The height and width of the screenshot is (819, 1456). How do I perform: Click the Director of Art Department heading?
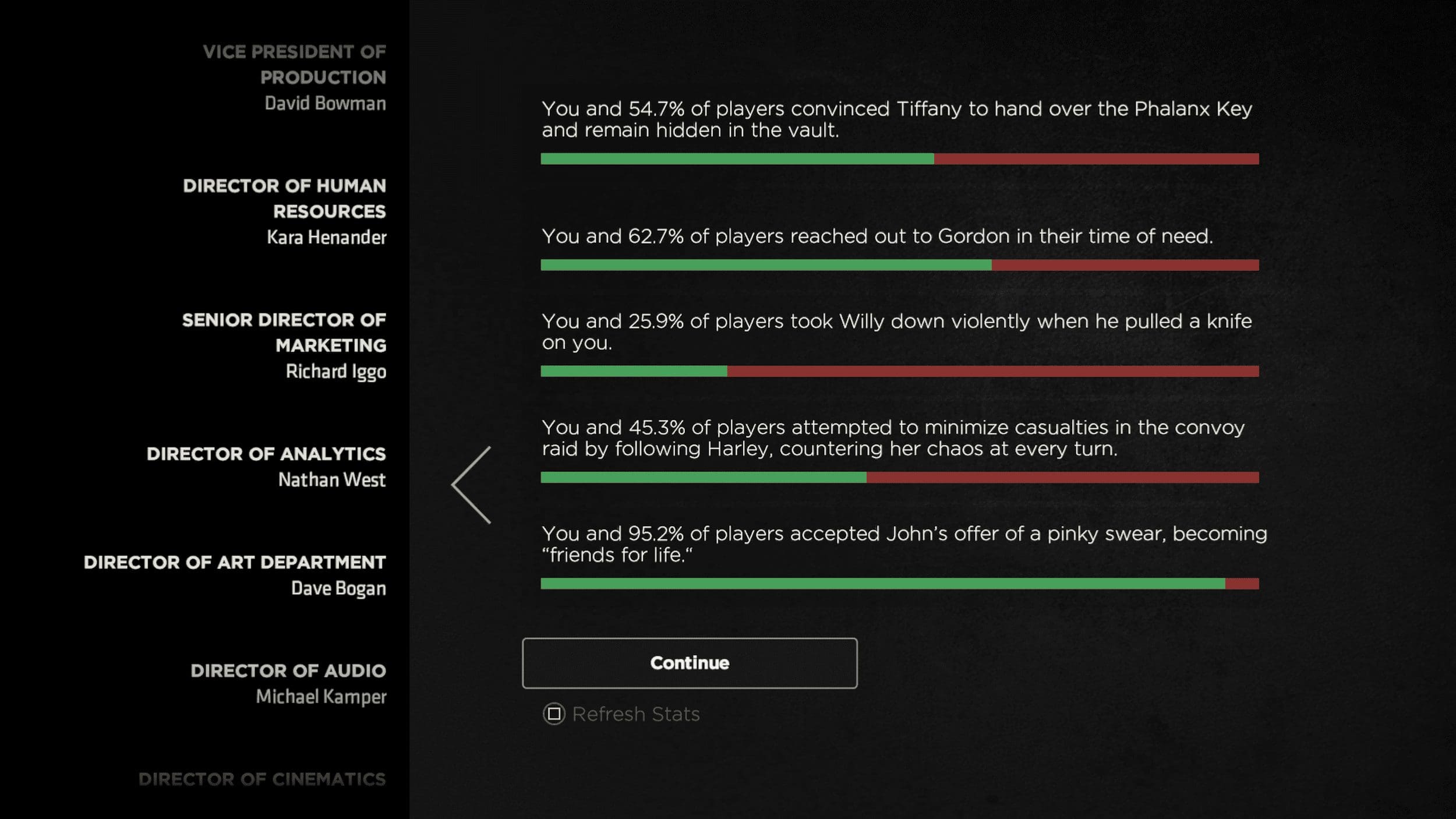[x=235, y=563]
